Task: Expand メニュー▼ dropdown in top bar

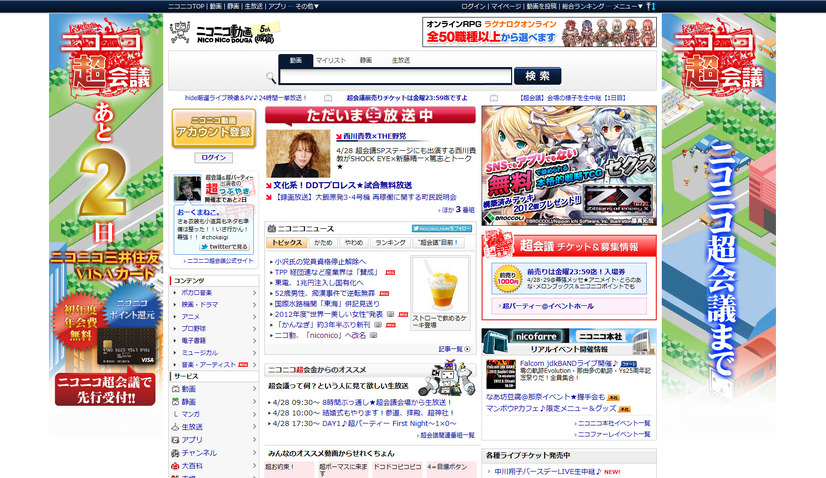Action: point(627,6)
